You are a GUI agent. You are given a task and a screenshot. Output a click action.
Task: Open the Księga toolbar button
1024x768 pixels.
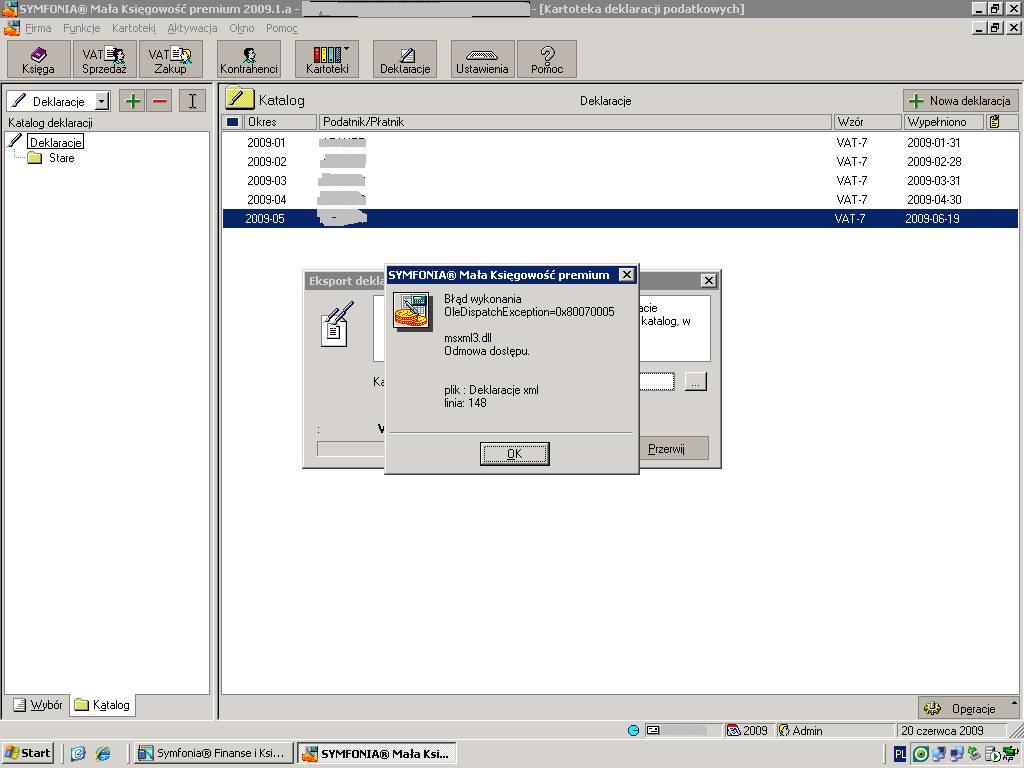pyautogui.click(x=39, y=59)
